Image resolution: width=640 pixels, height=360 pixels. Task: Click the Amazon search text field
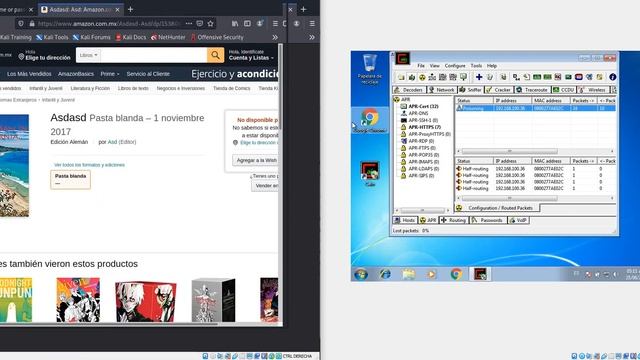pos(154,55)
